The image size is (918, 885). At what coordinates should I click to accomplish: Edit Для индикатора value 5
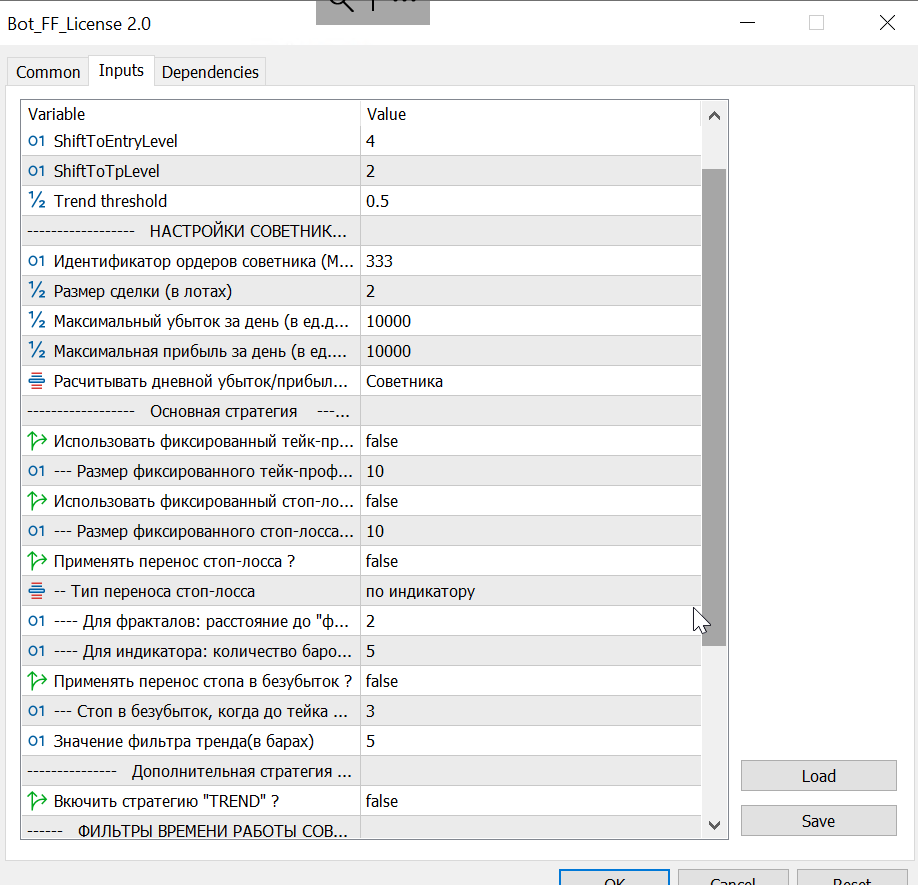point(530,651)
